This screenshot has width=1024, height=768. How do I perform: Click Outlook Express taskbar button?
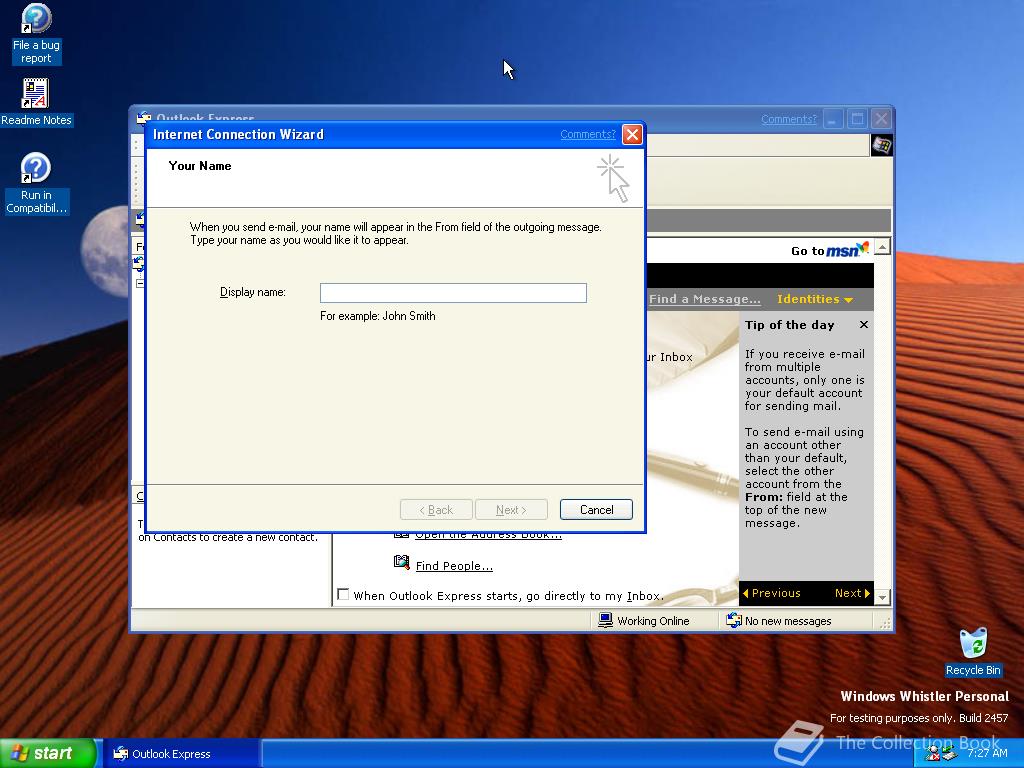[180, 754]
